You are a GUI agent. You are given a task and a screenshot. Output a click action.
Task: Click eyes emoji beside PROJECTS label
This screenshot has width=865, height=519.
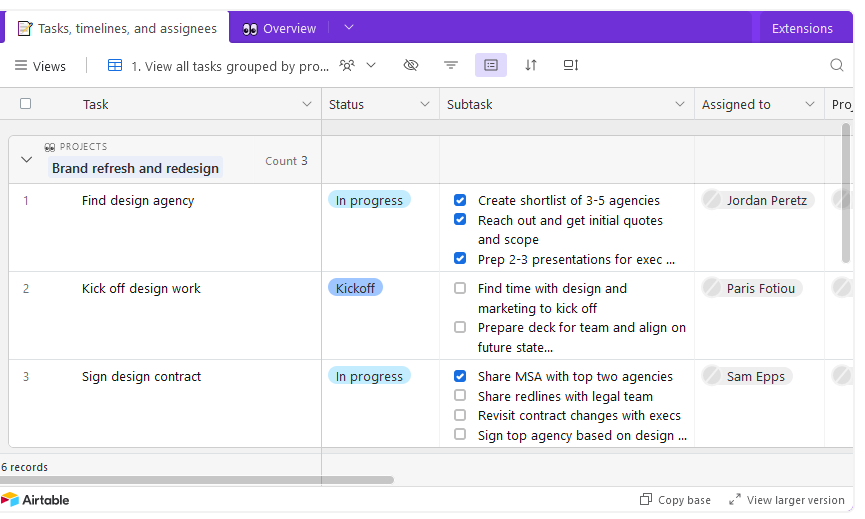50,147
